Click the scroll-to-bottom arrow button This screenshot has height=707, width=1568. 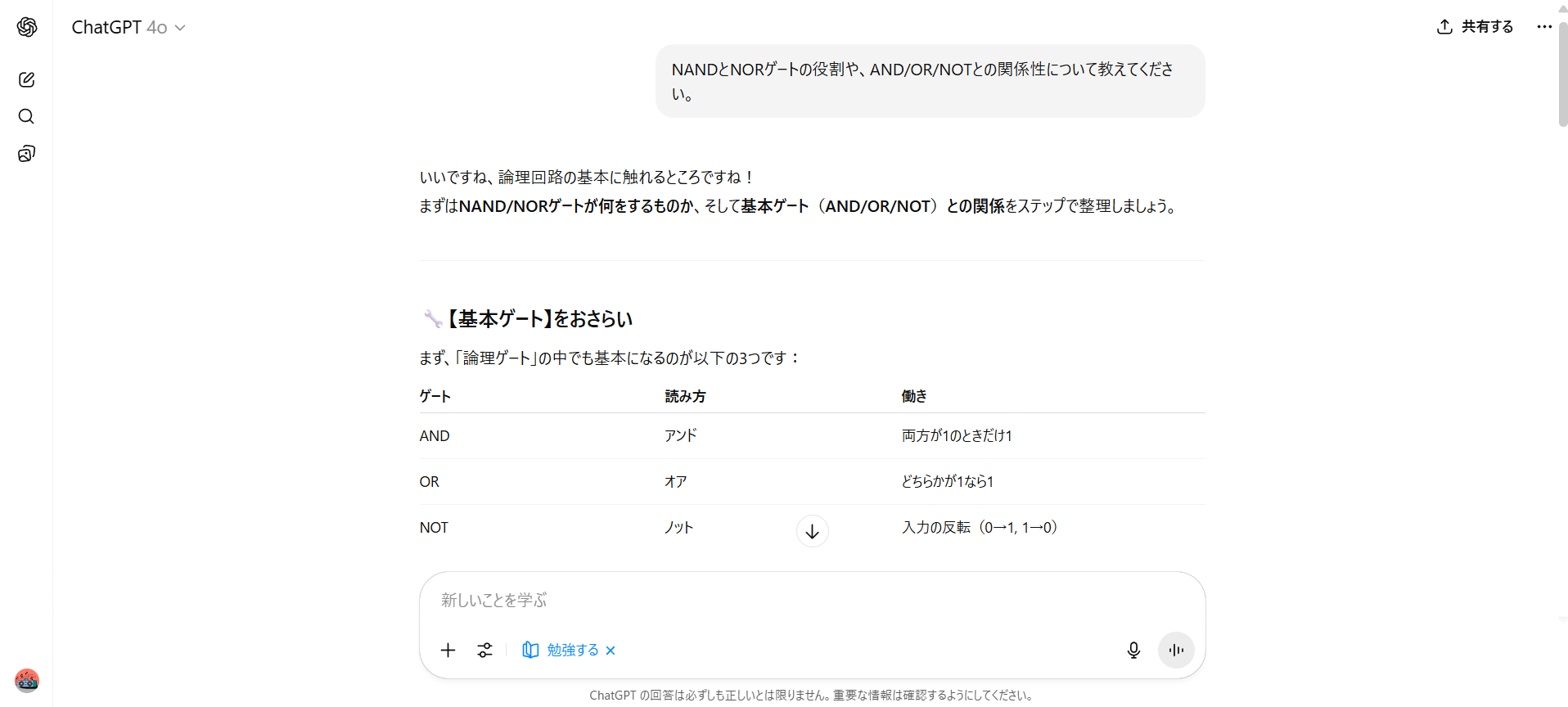[x=812, y=531]
